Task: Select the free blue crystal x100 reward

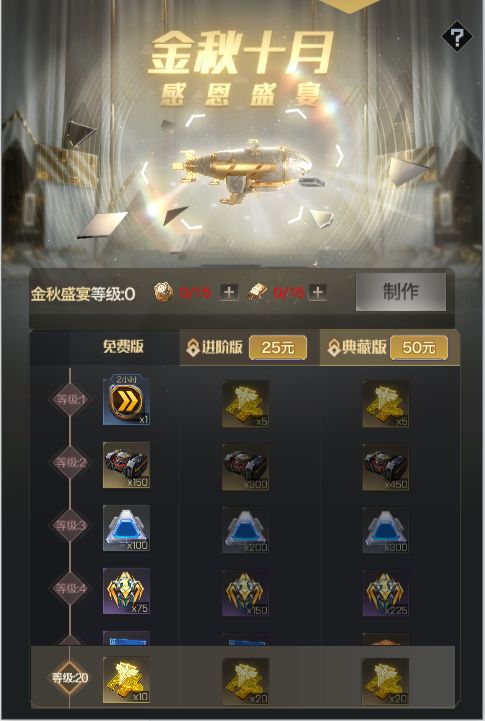Action: tap(126, 528)
